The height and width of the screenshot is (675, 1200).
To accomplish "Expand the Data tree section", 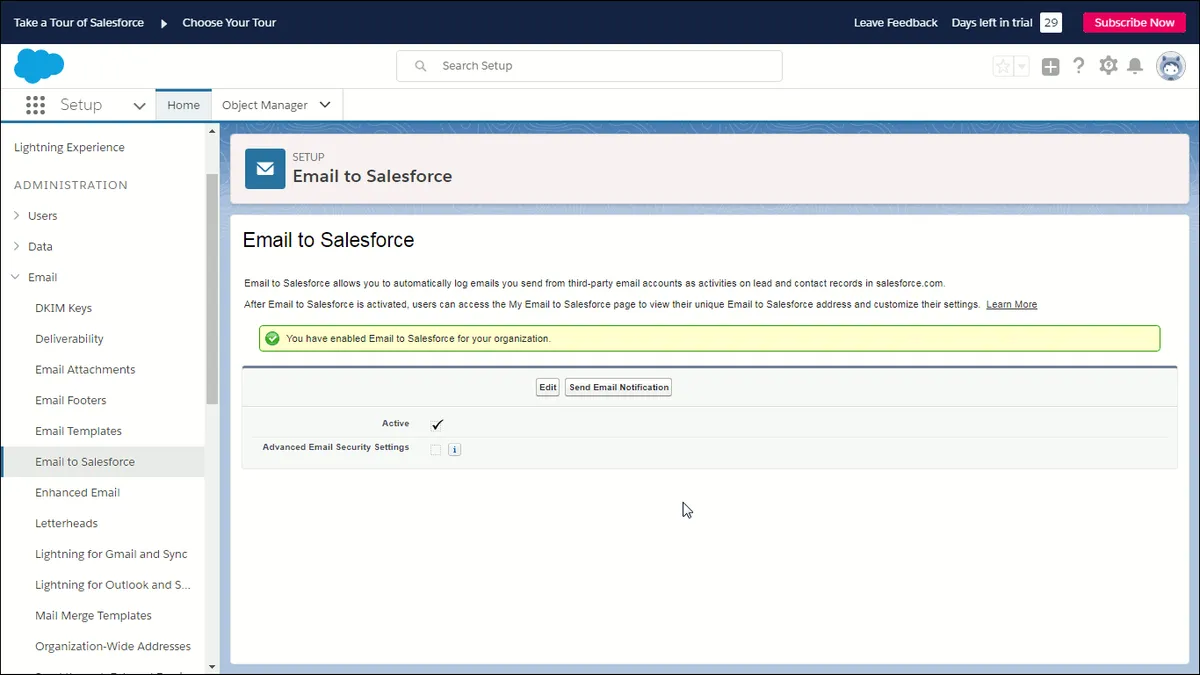I will pyautogui.click(x=16, y=247).
